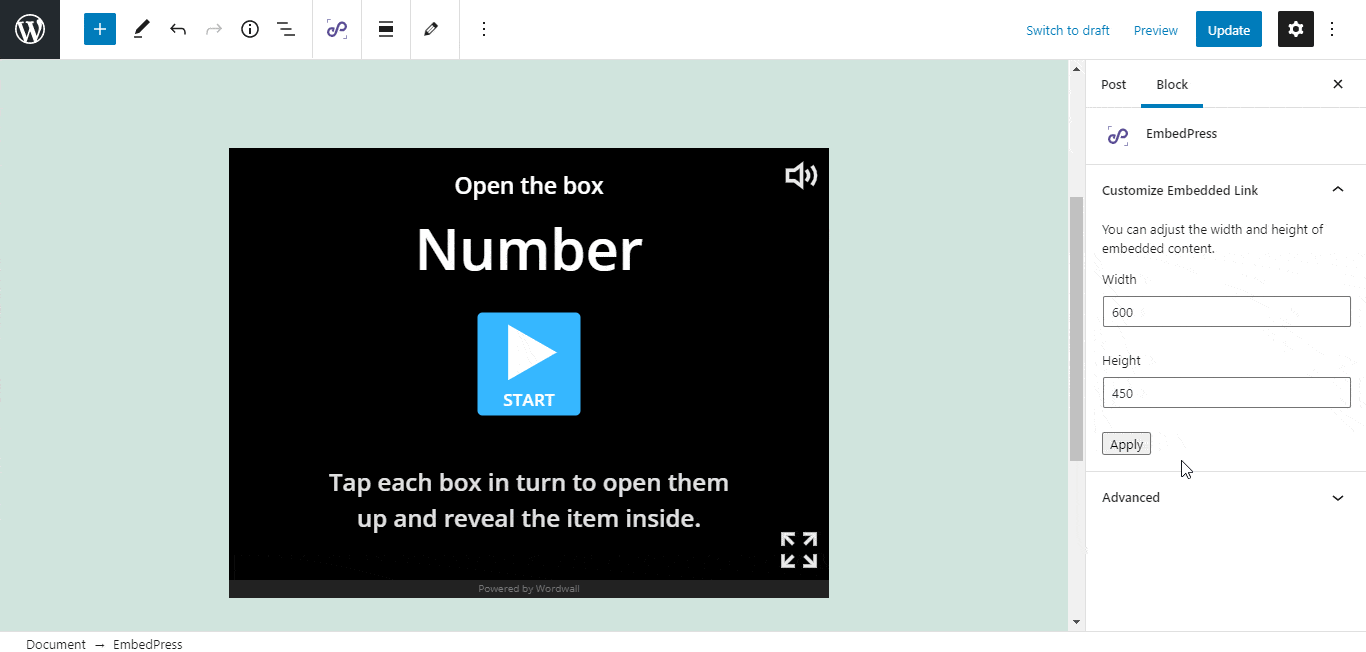The height and width of the screenshot is (652, 1366).
Task: Expand the Advanced panel
Action: click(1226, 497)
